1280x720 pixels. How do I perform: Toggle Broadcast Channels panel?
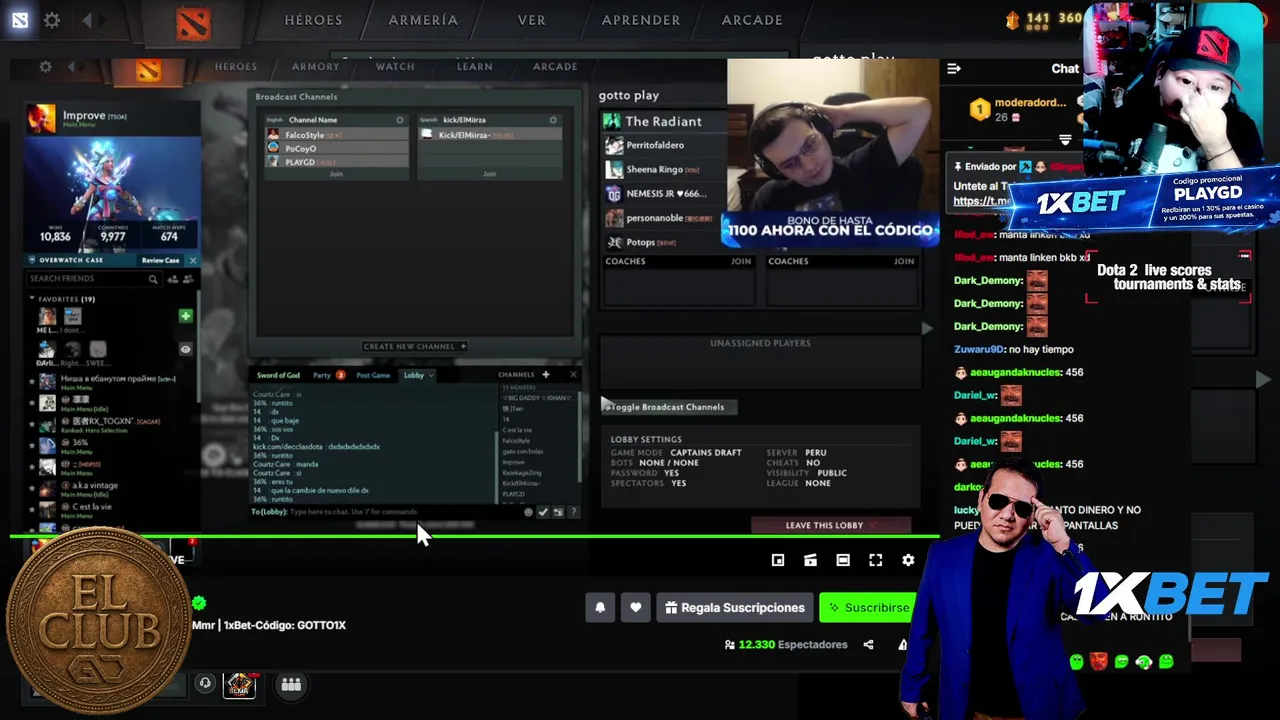(668, 407)
